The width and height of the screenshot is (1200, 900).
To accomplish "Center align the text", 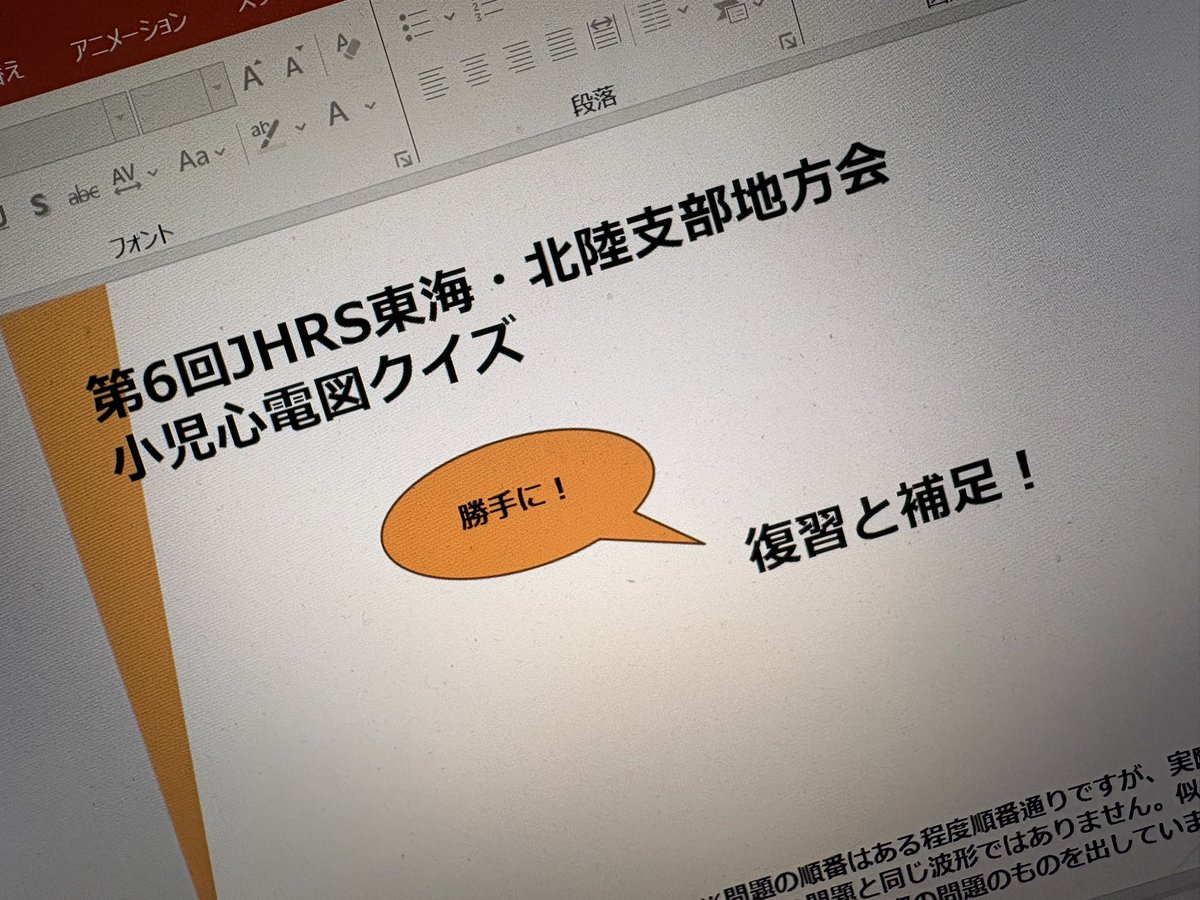I will click(476, 69).
